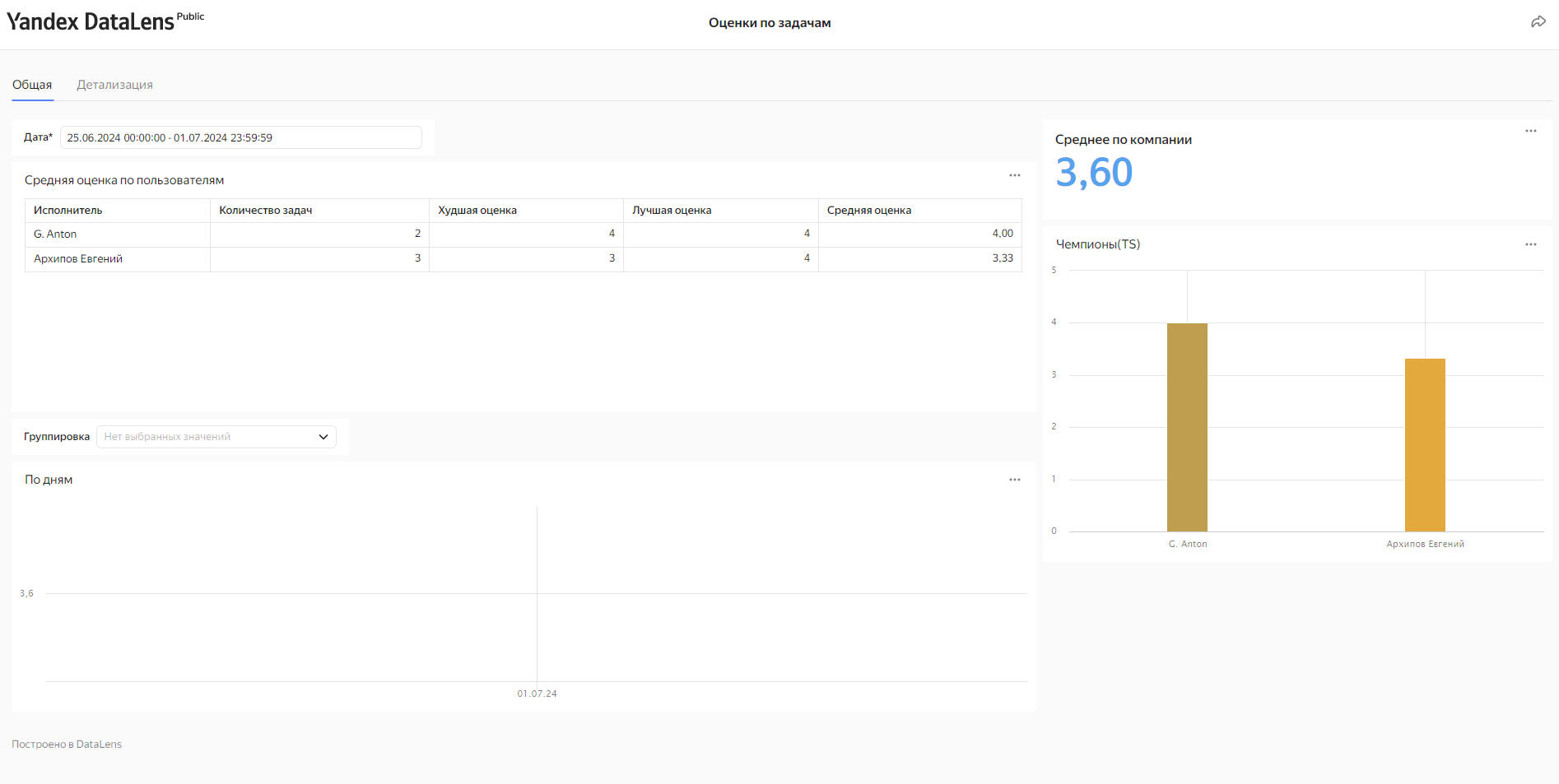Open the user ratings table options menu
Viewport: 1559px width, 784px height.
click(x=1014, y=175)
